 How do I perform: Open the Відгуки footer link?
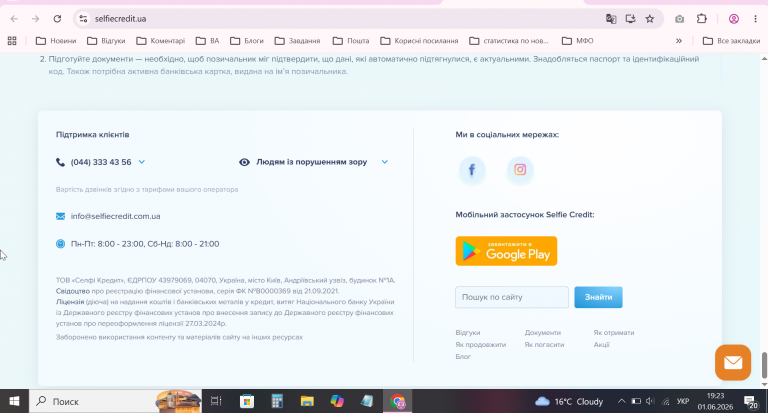pyautogui.click(x=468, y=333)
